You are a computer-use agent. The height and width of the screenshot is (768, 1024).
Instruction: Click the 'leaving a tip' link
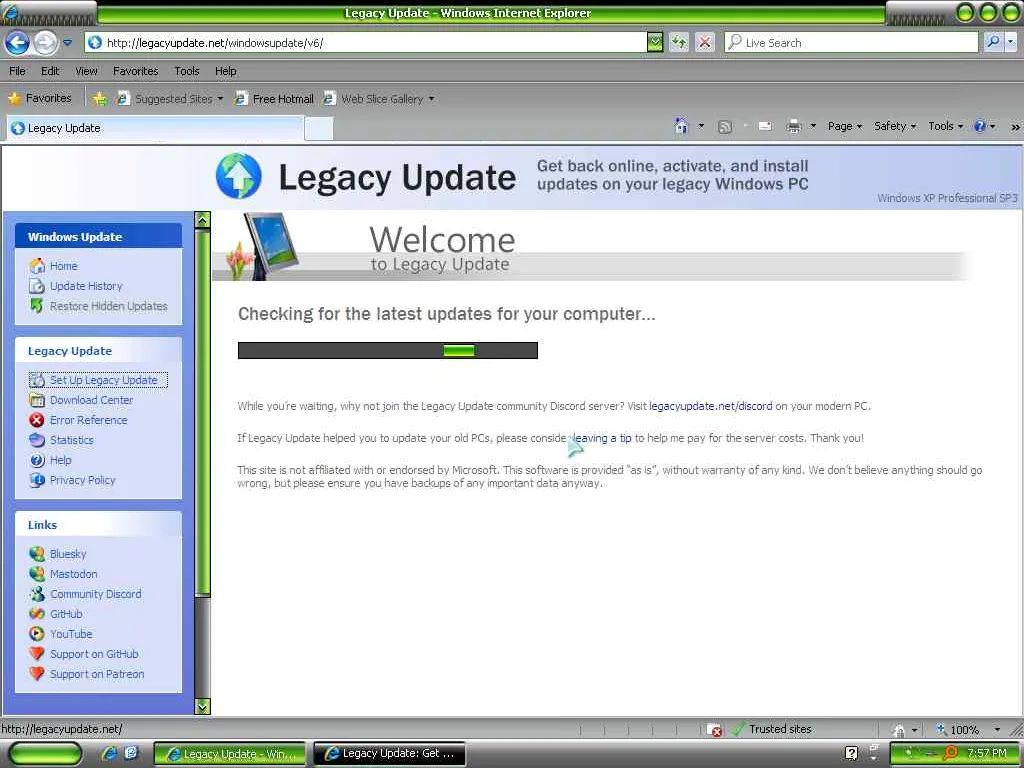[601, 438]
